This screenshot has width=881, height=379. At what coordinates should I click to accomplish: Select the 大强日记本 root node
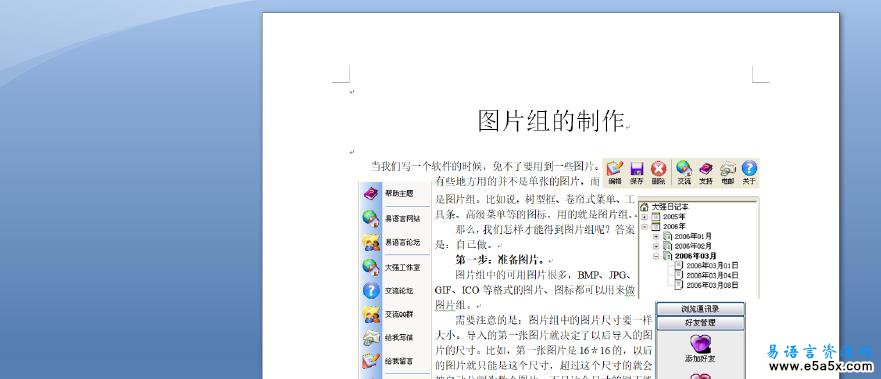(670, 207)
